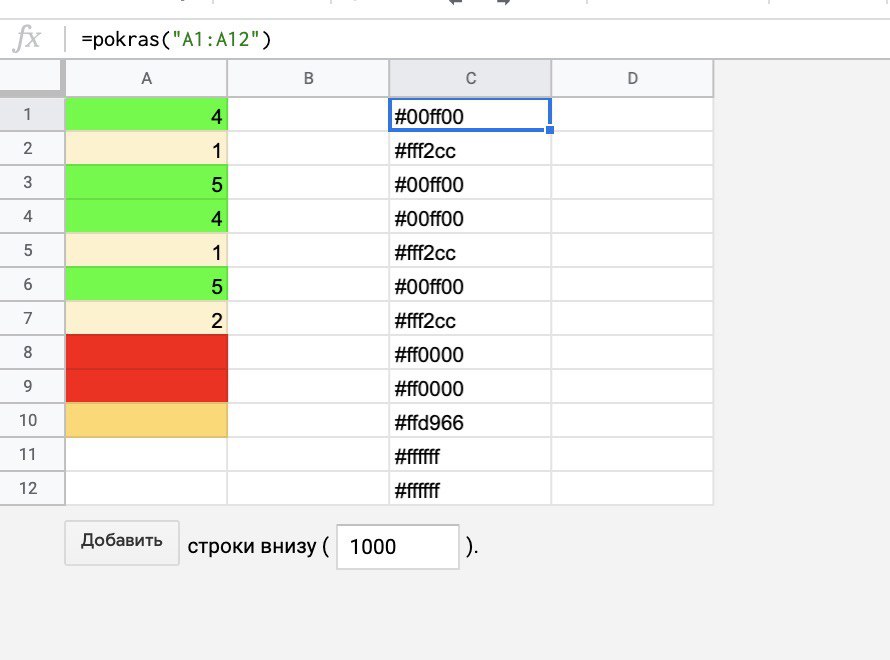Click red cell A8
This screenshot has width=890, height=660.
pyautogui.click(x=146, y=353)
